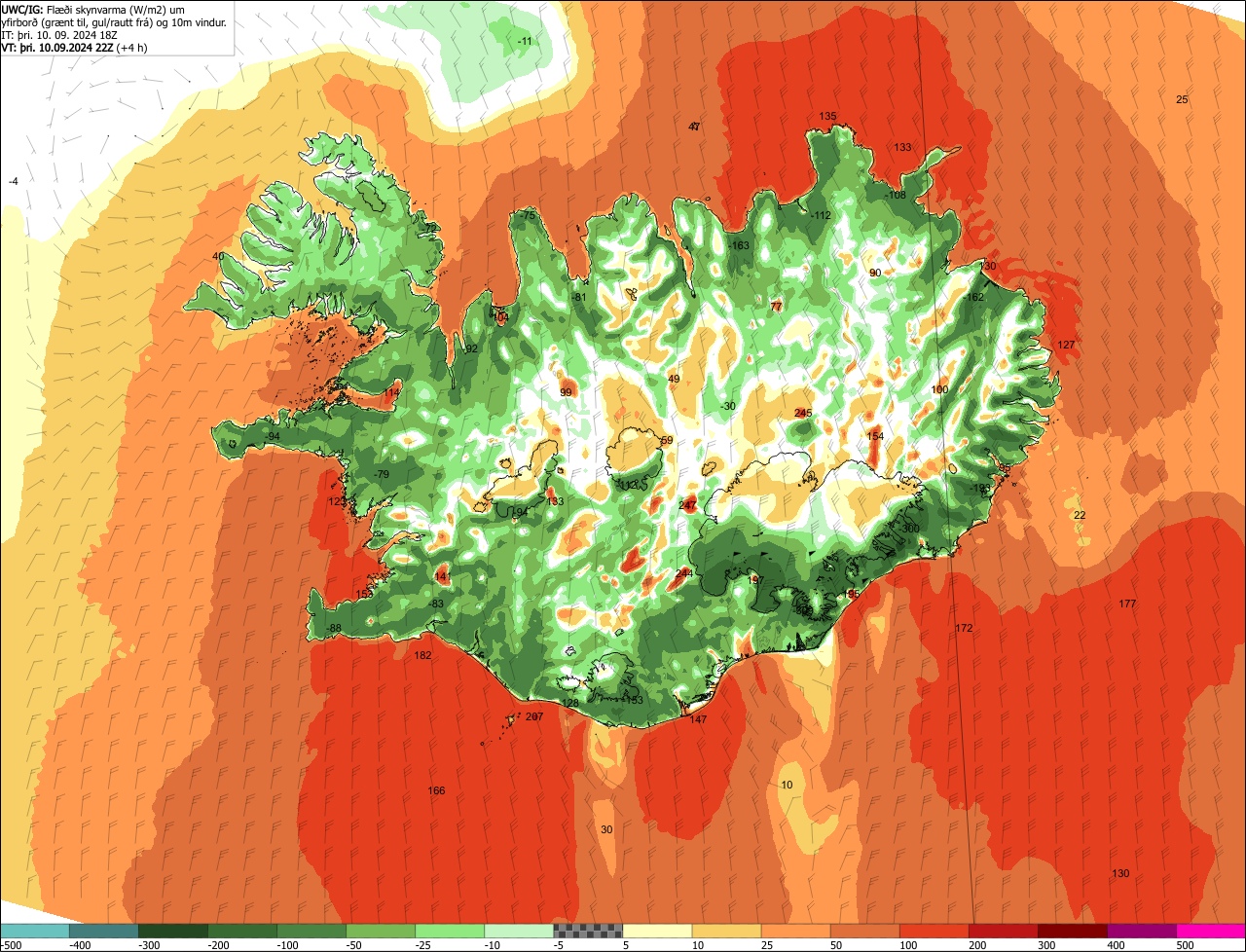Click the legend label "-500"

click(12, 945)
